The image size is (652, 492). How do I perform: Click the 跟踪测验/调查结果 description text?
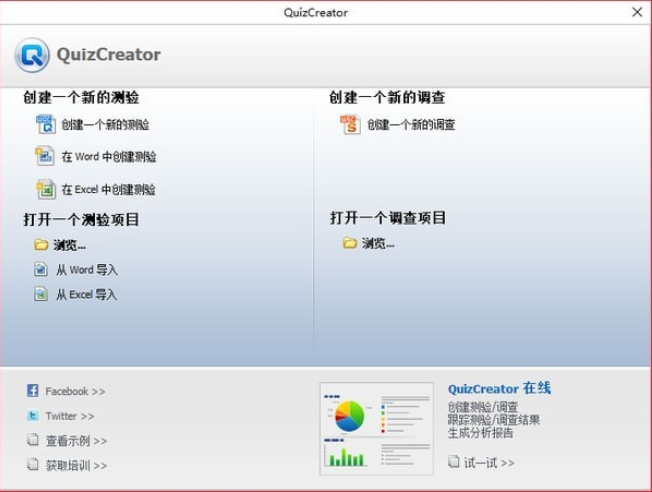pos(494,420)
